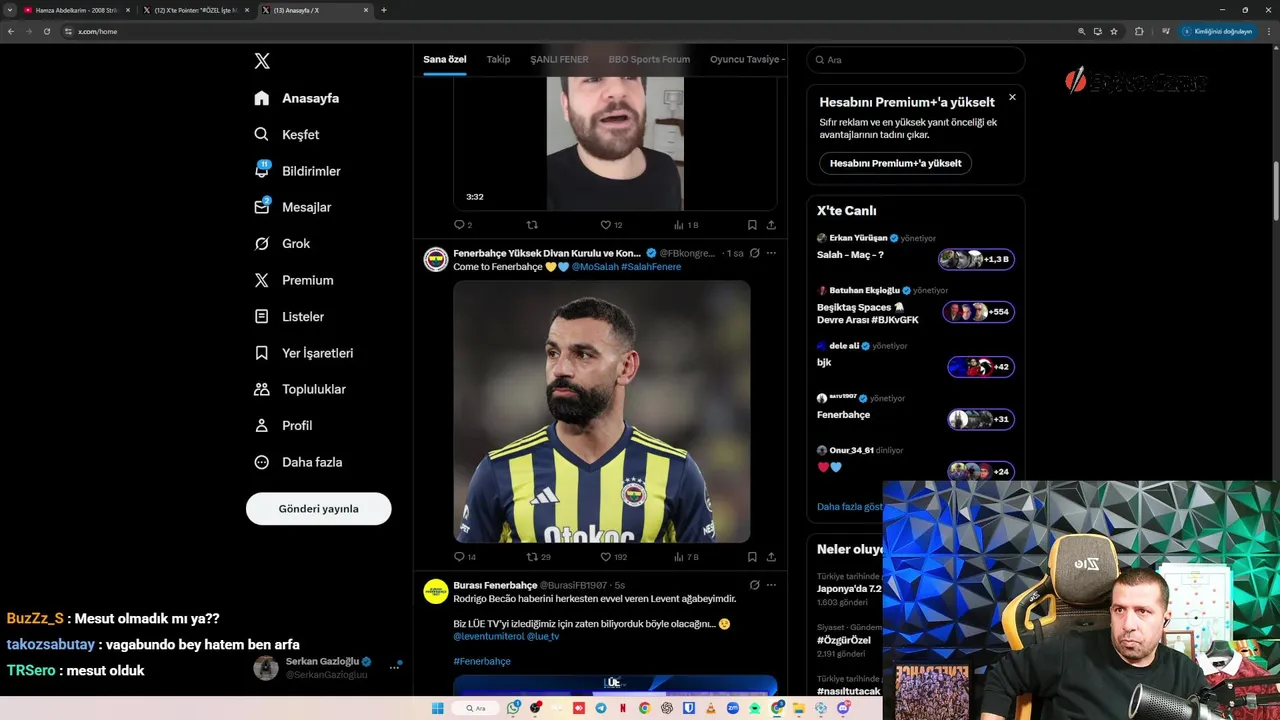This screenshot has height=720, width=1280.
Task: Click the Ara search field on X
Action: pyautogui.click(x=916, y=60)
